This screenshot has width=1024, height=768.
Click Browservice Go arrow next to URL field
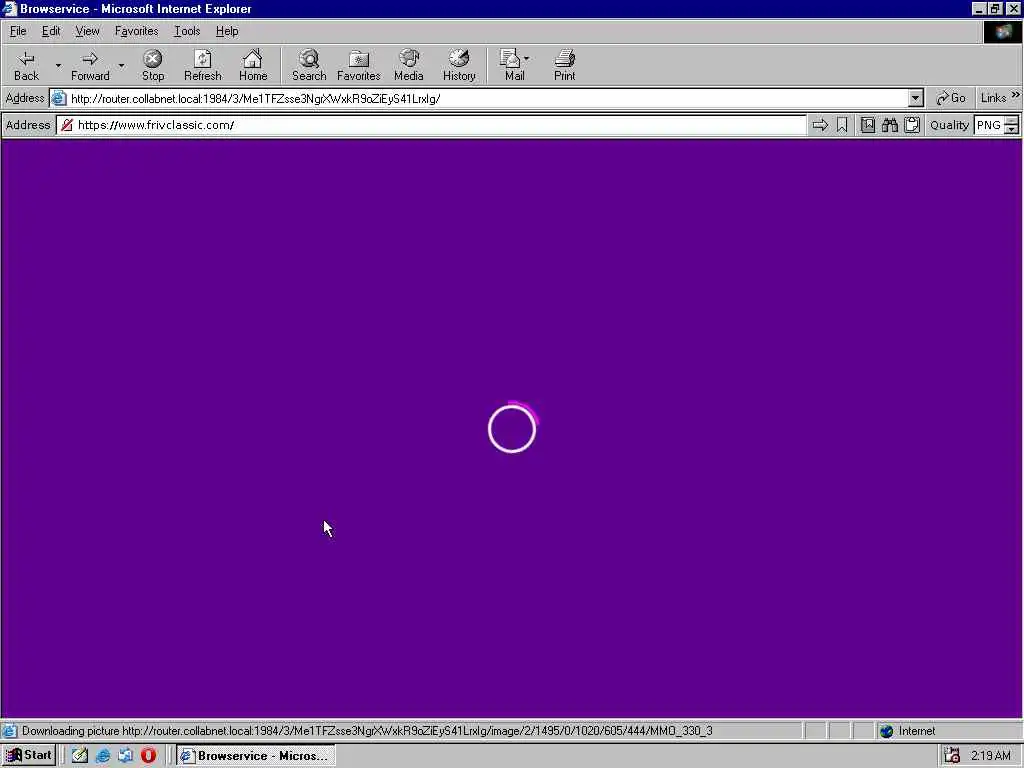point(820,125)
